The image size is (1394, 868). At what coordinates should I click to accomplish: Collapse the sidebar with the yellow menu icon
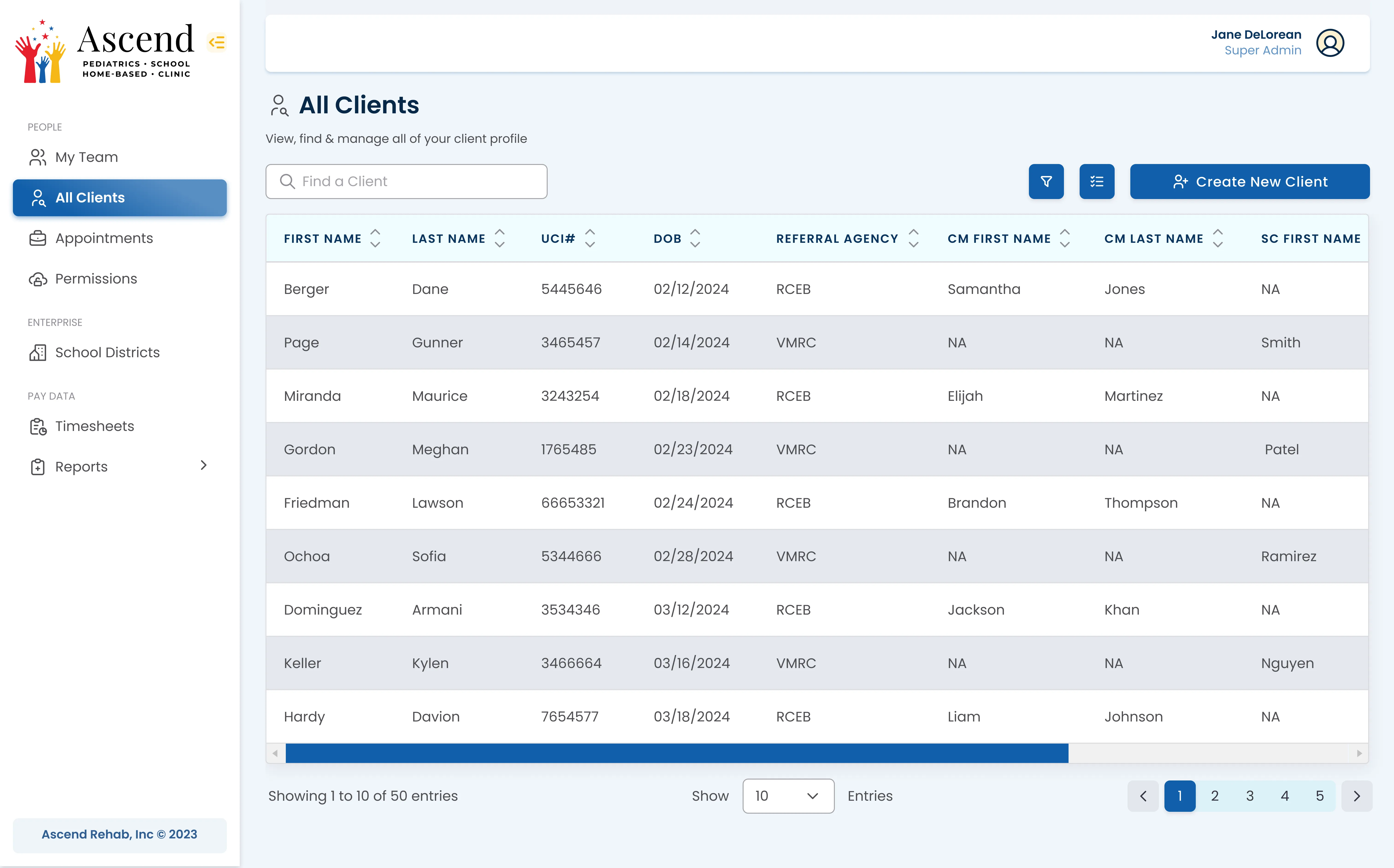pos(216,42)
